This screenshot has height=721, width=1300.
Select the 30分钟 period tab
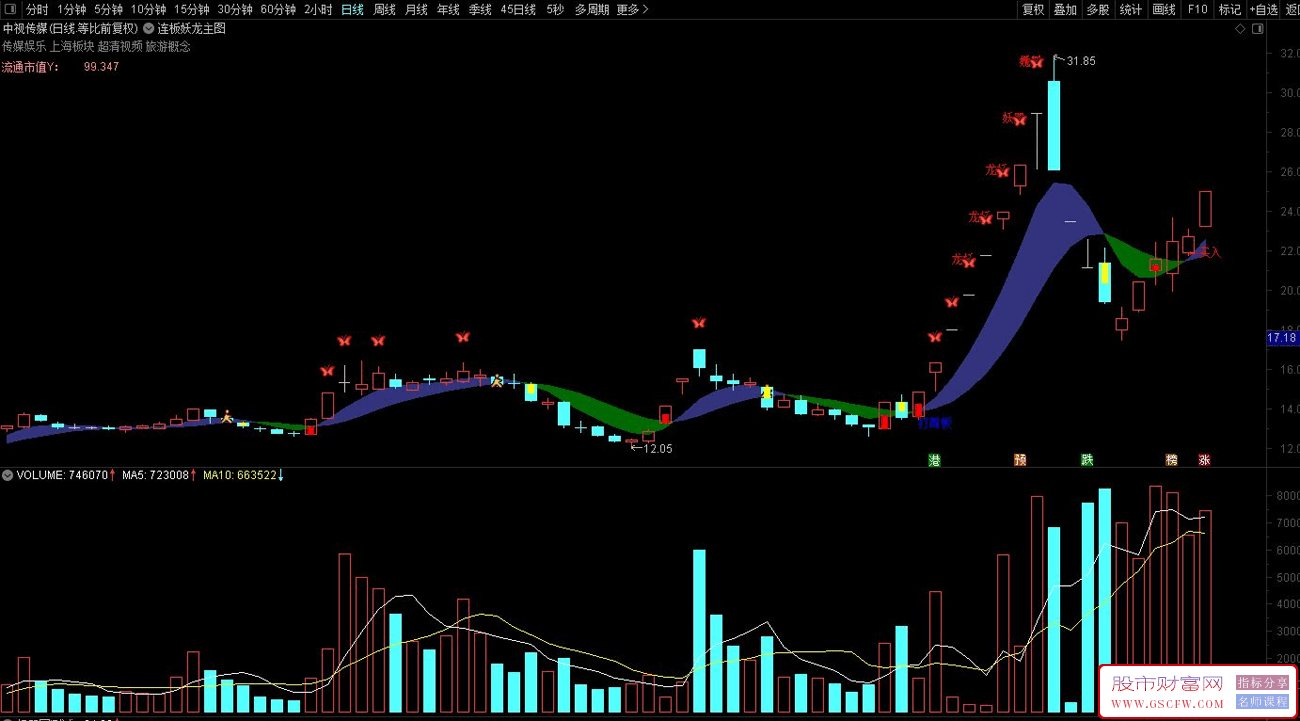pos(235,9)
